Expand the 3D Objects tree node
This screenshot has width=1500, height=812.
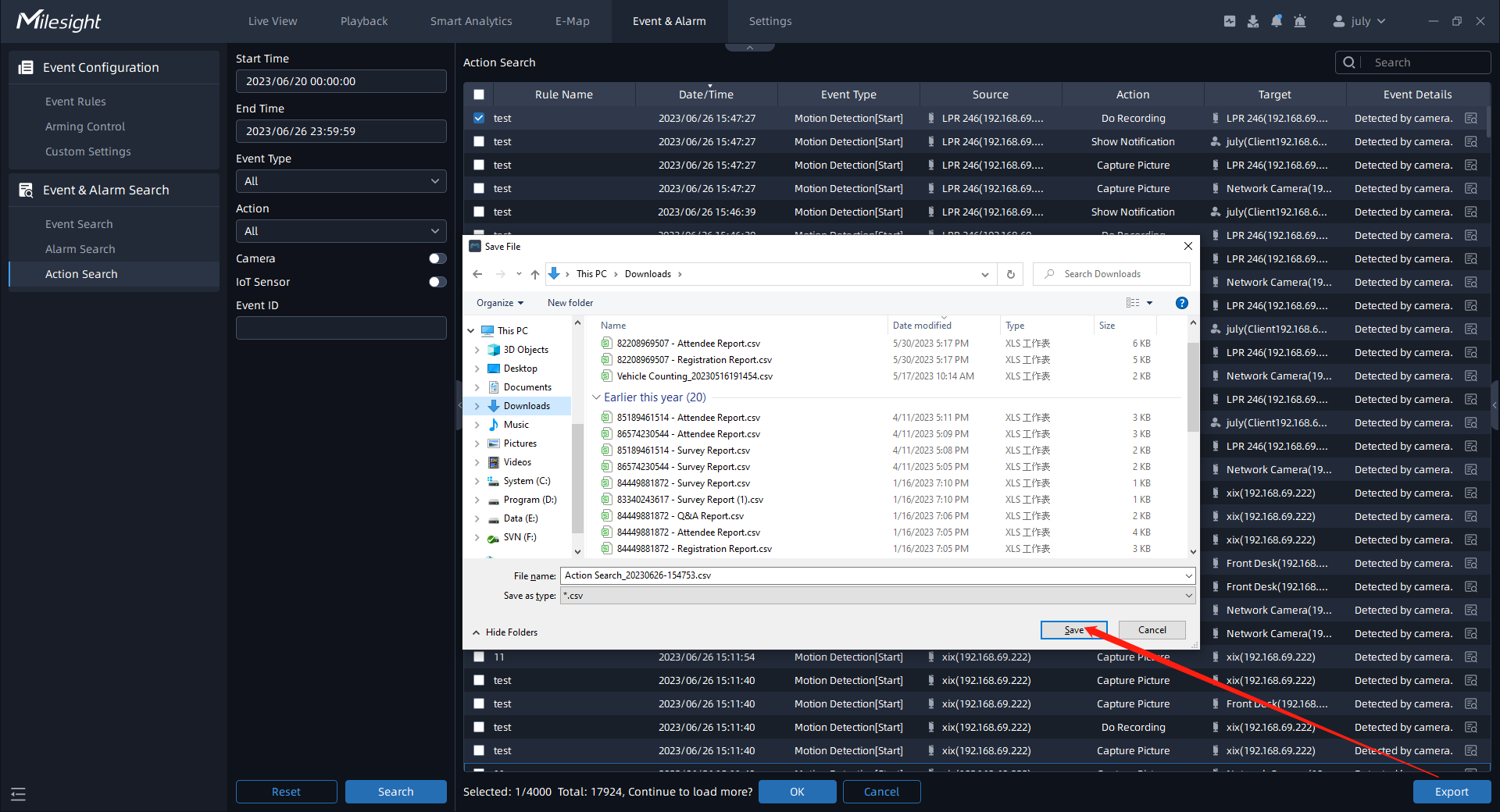tap(477, 350)
